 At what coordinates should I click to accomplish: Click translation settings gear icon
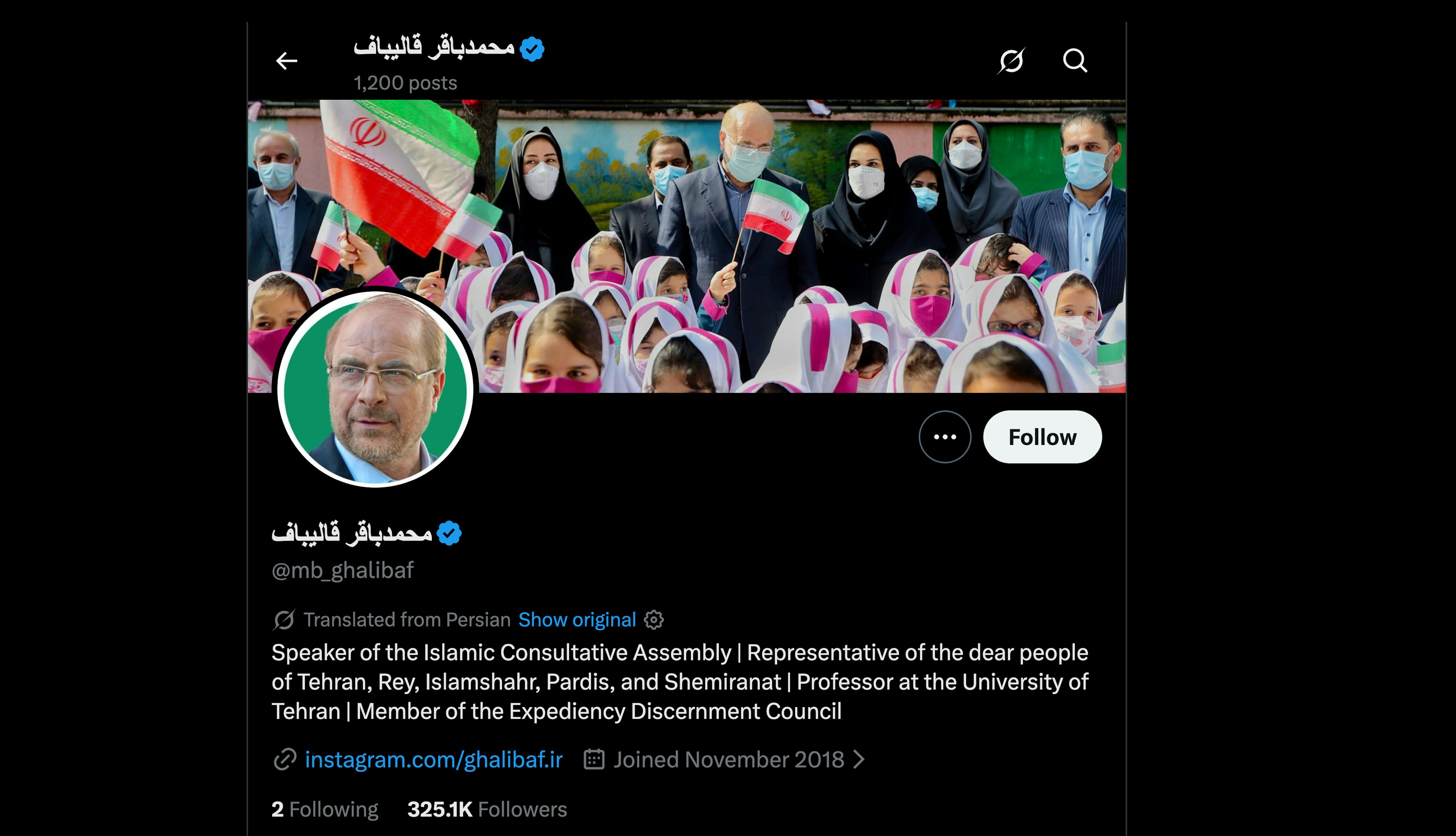(x=654, y=619)
